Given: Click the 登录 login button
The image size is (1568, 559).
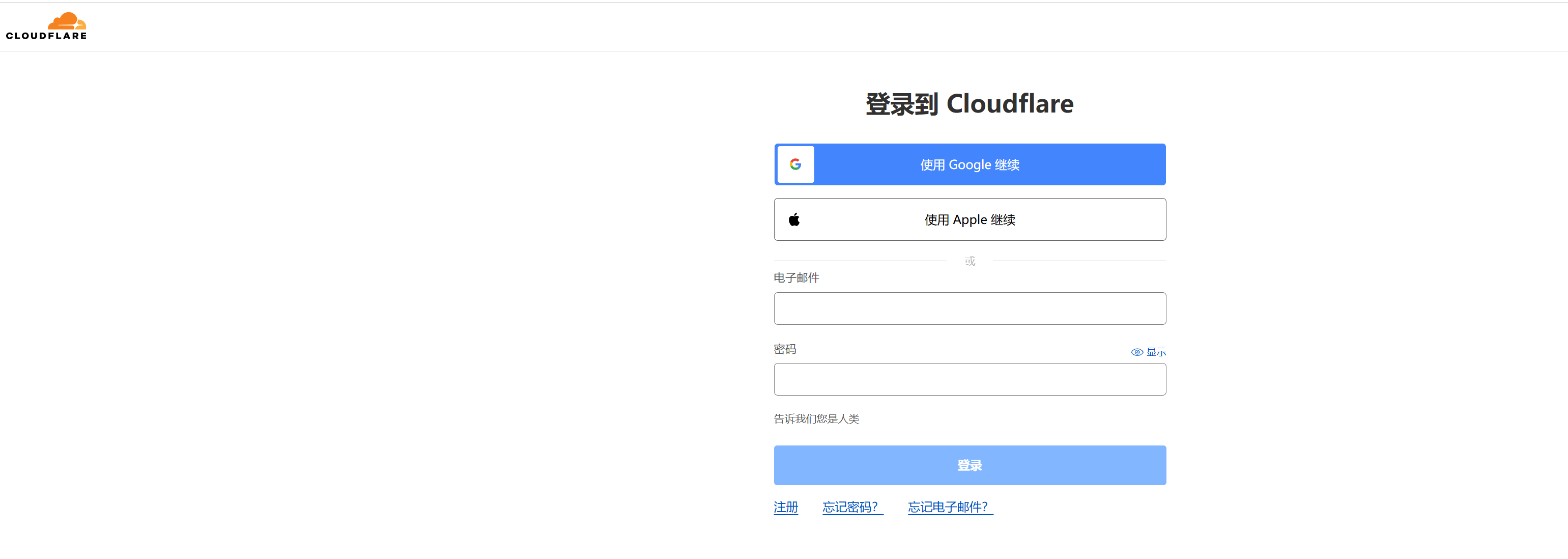Looking at the screenshot, I should click(x=970, y=465).
